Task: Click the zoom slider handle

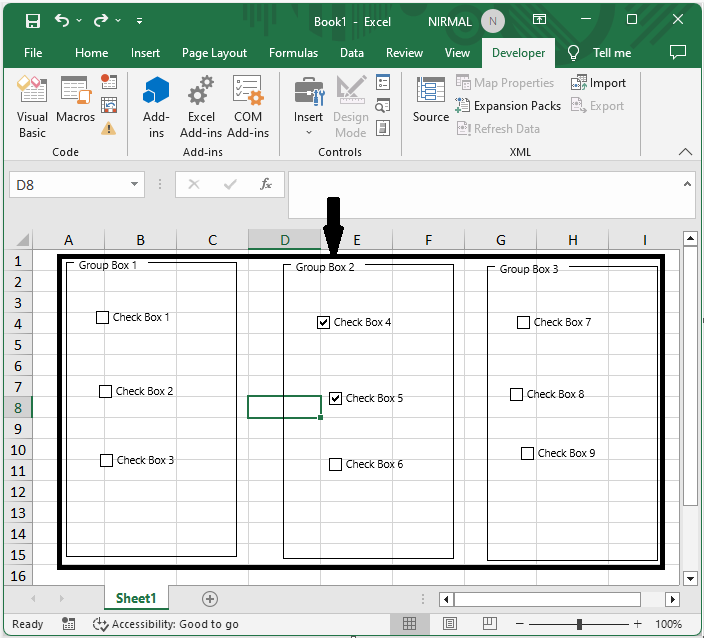Action: (x=579, y=624)
